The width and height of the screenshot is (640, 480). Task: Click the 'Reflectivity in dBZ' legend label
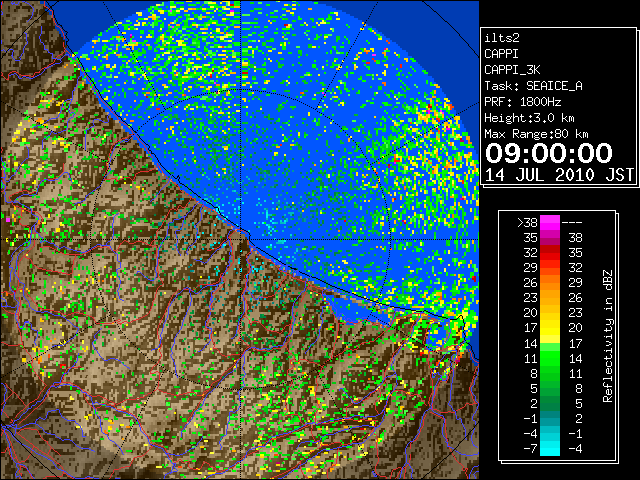pos(608,336)
